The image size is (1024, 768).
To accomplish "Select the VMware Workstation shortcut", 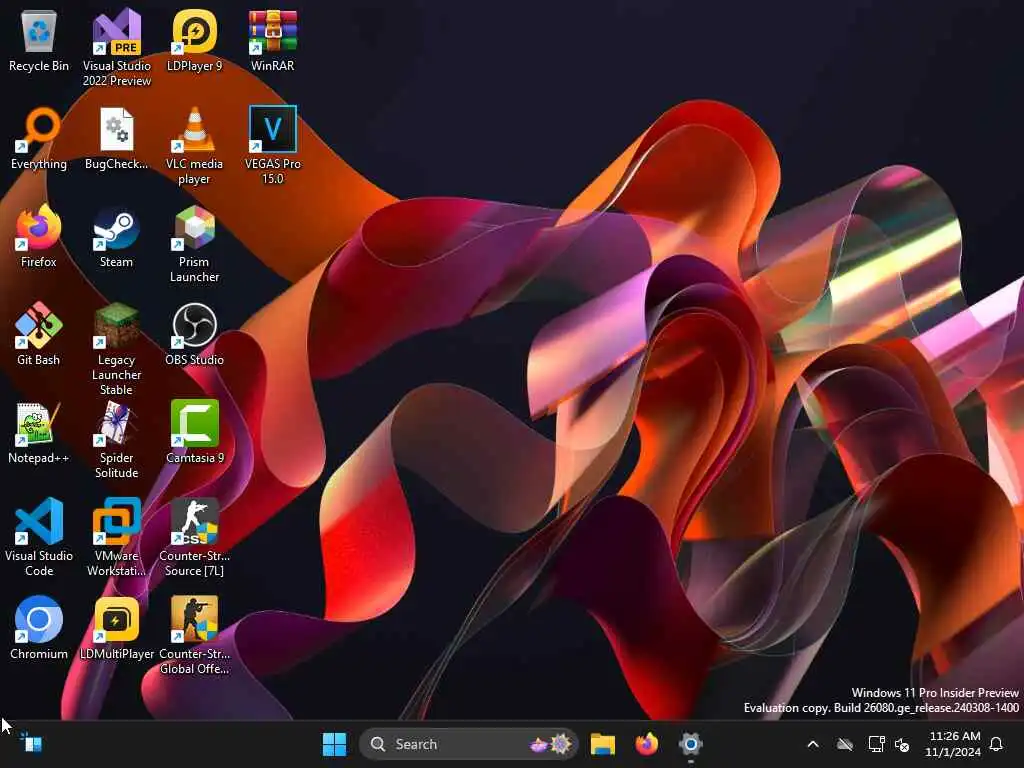I will (x=116, y=537).
